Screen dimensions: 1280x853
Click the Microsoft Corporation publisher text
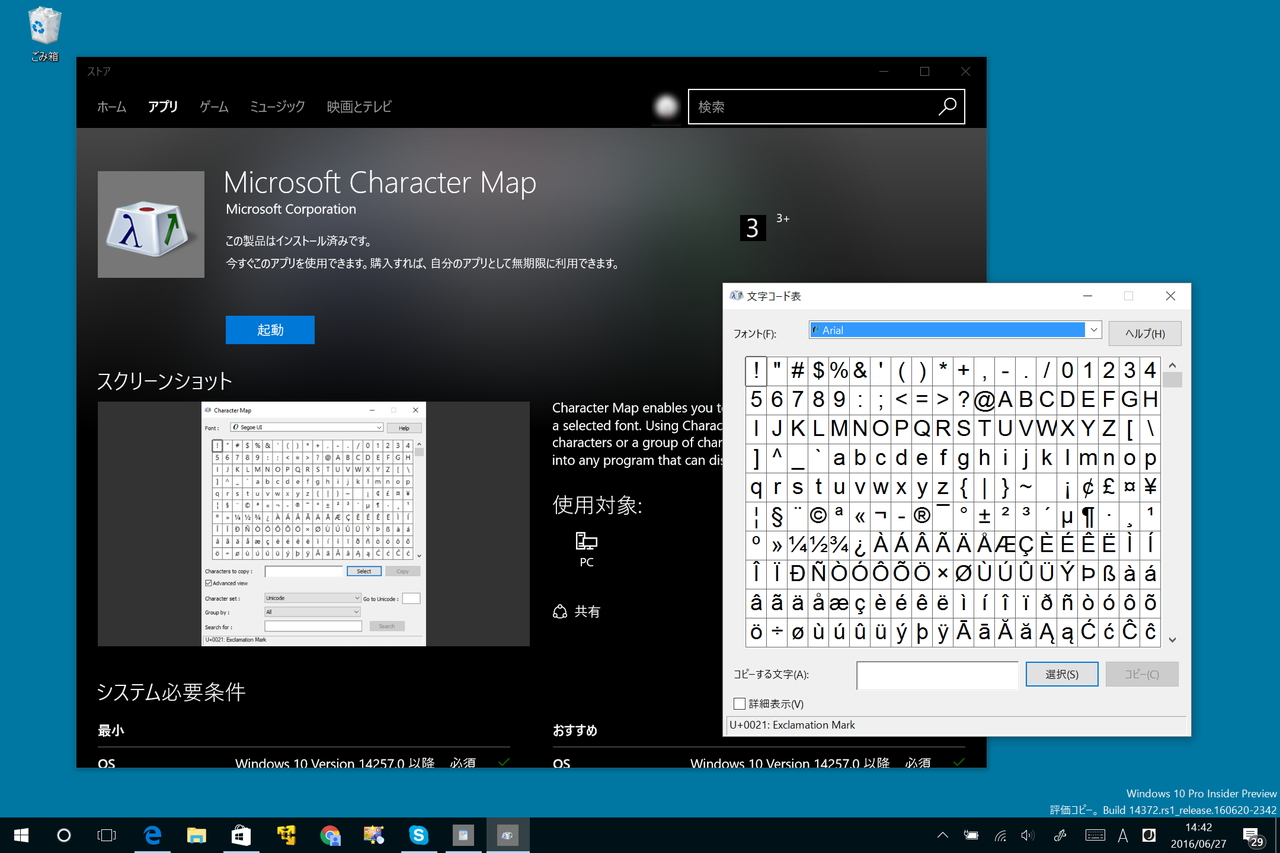click(x=291, y=209)
